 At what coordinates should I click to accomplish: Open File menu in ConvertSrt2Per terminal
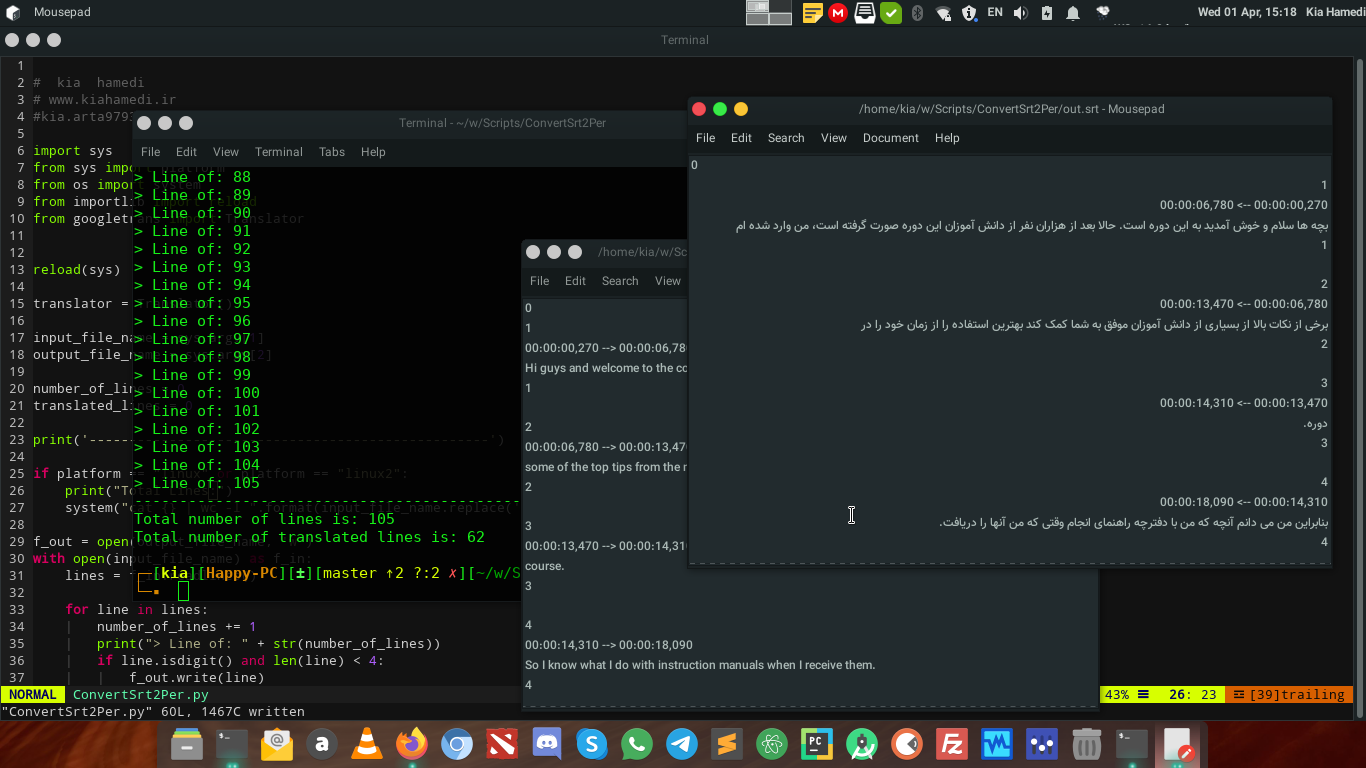click(x=150, y=152)
